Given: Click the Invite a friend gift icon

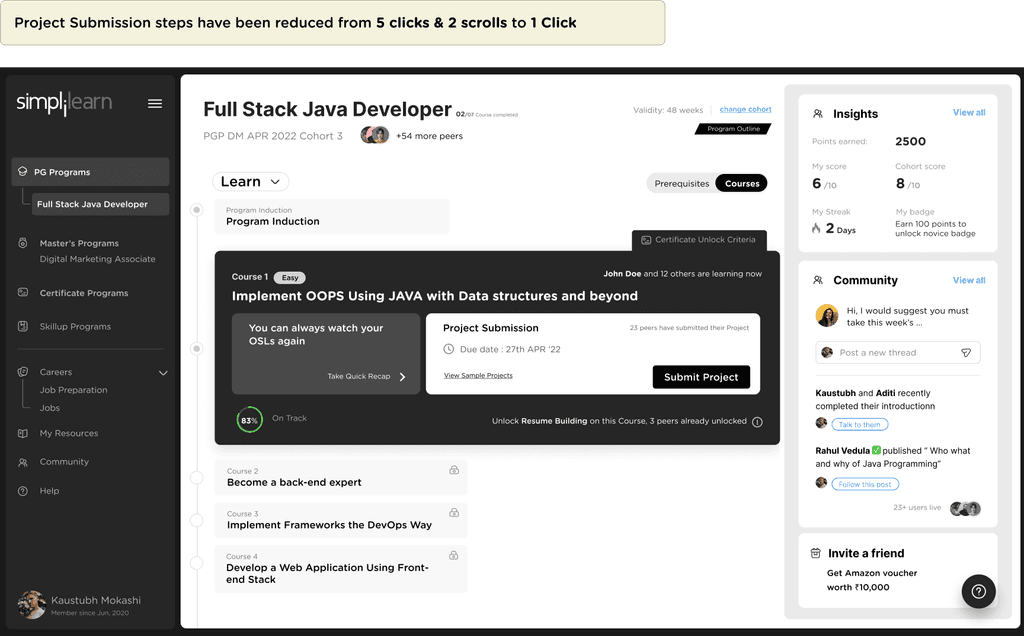Looking at the screenshot, I should tap(816, 553).
